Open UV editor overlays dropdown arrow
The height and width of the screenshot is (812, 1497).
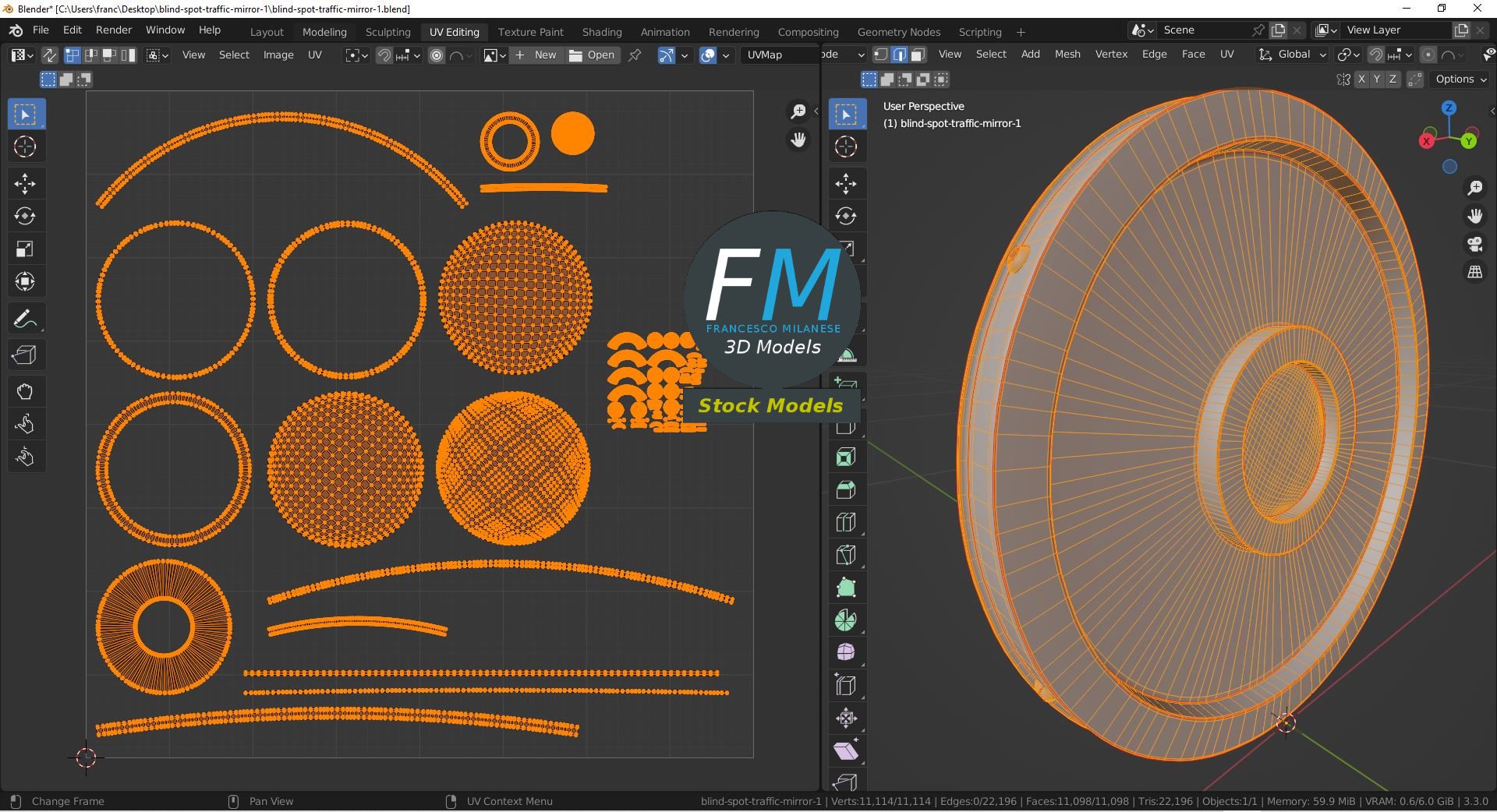[x=726, y=55]
